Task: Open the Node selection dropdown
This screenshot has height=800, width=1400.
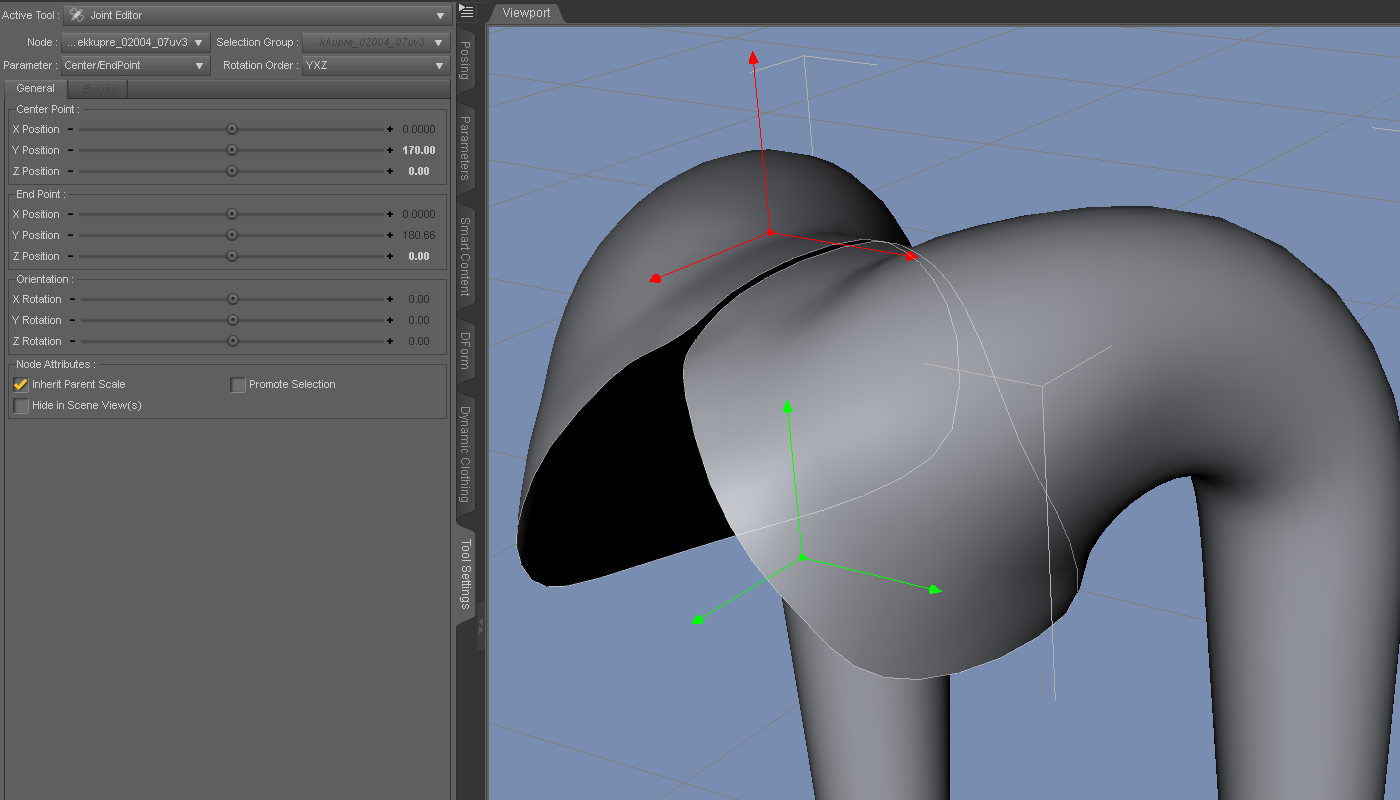Action: click(x=135, y=43)
